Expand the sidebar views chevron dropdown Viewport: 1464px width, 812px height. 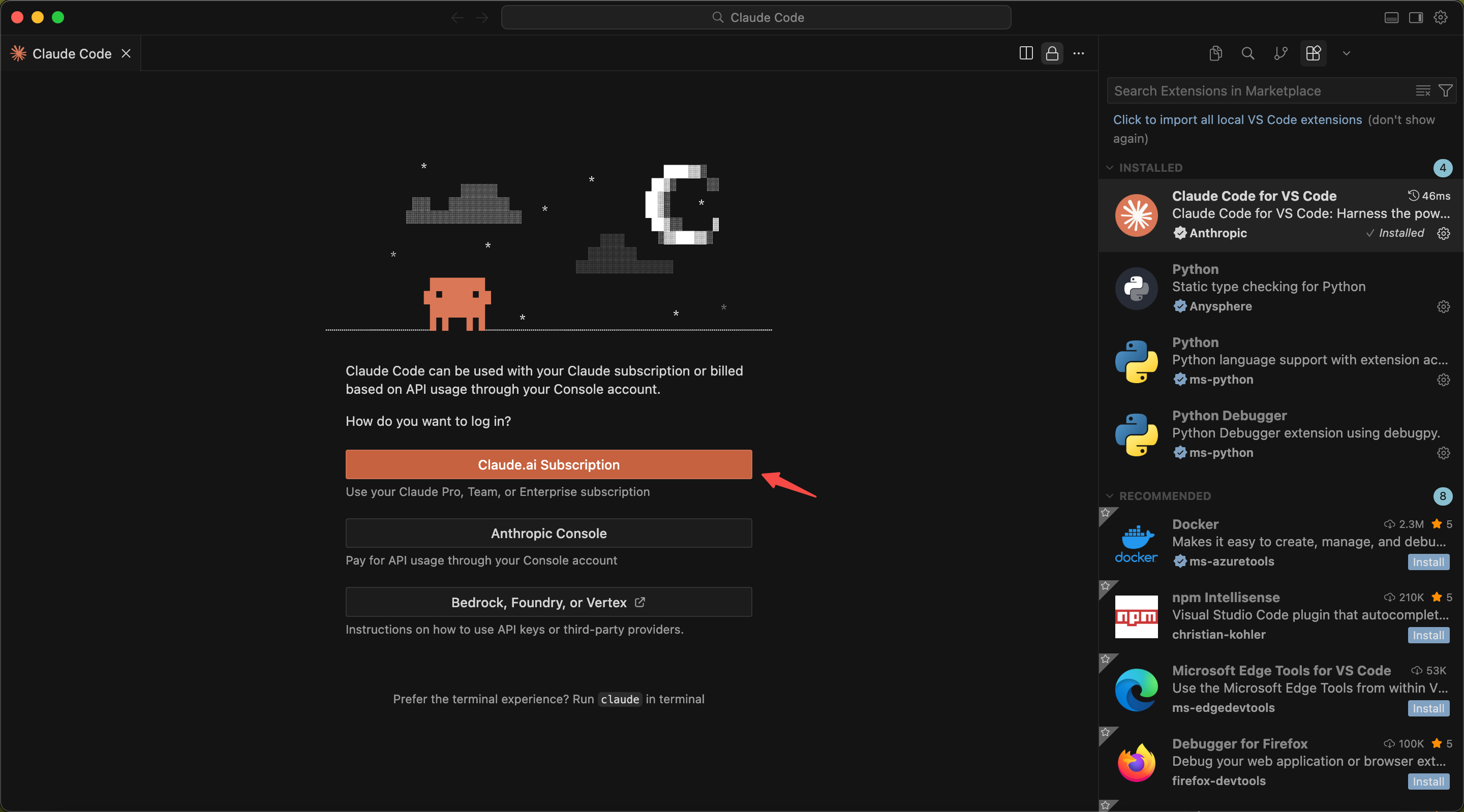[x=1347, y=53]
